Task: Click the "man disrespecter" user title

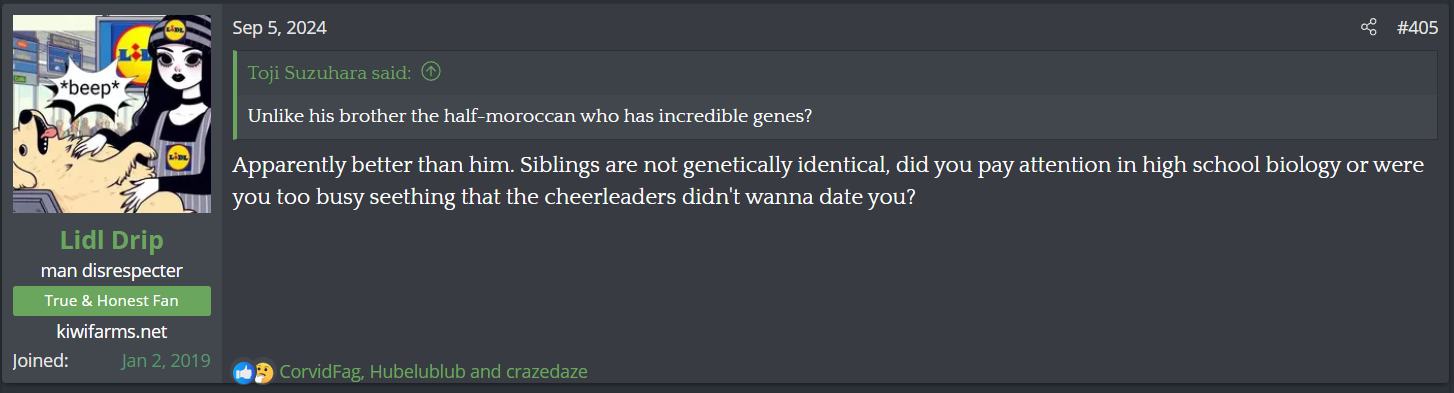Action: click(x=112, y=271)
